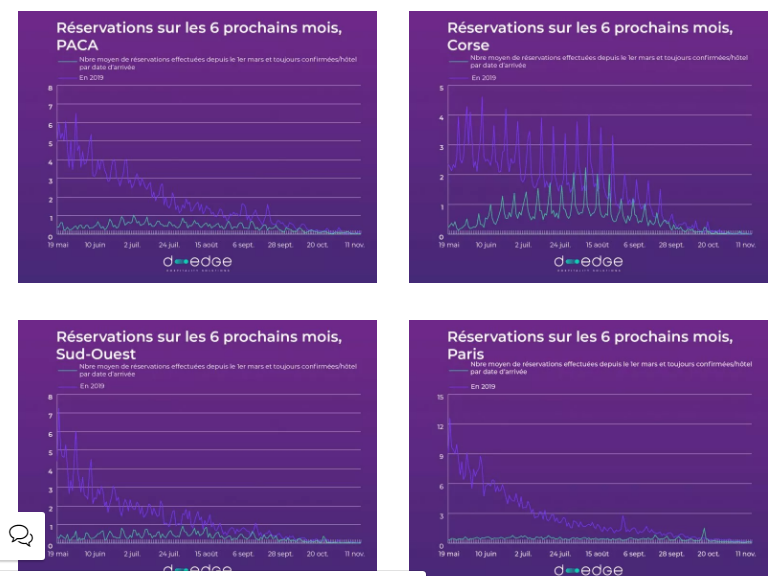
Task: Select 'En 2019' legend in Paris chart
Action: coord(483,385)
